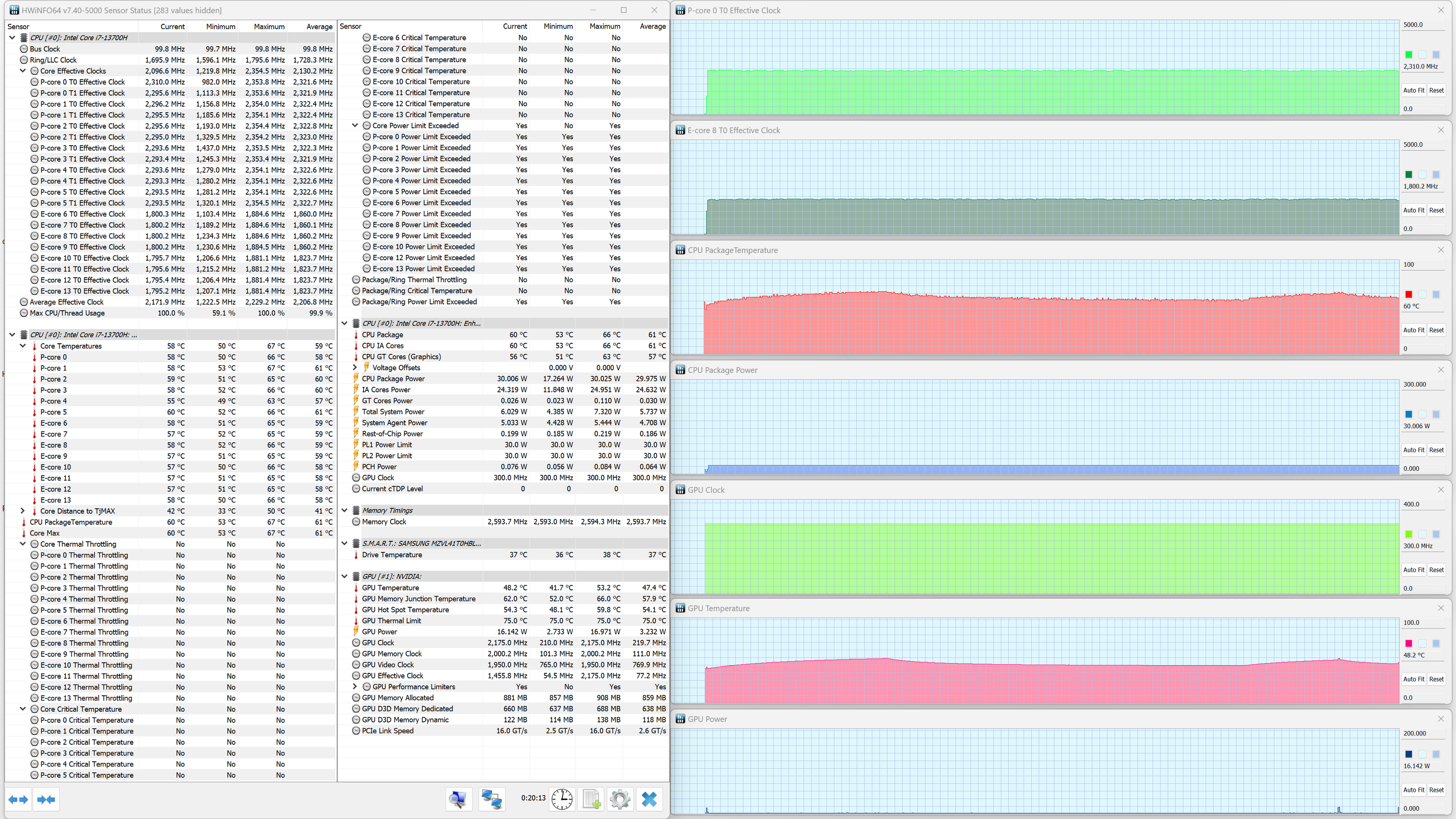This screenshot has width=1456, height=819.
Task: Select the CPU Package Power sensor row
Action: point(394,379)
